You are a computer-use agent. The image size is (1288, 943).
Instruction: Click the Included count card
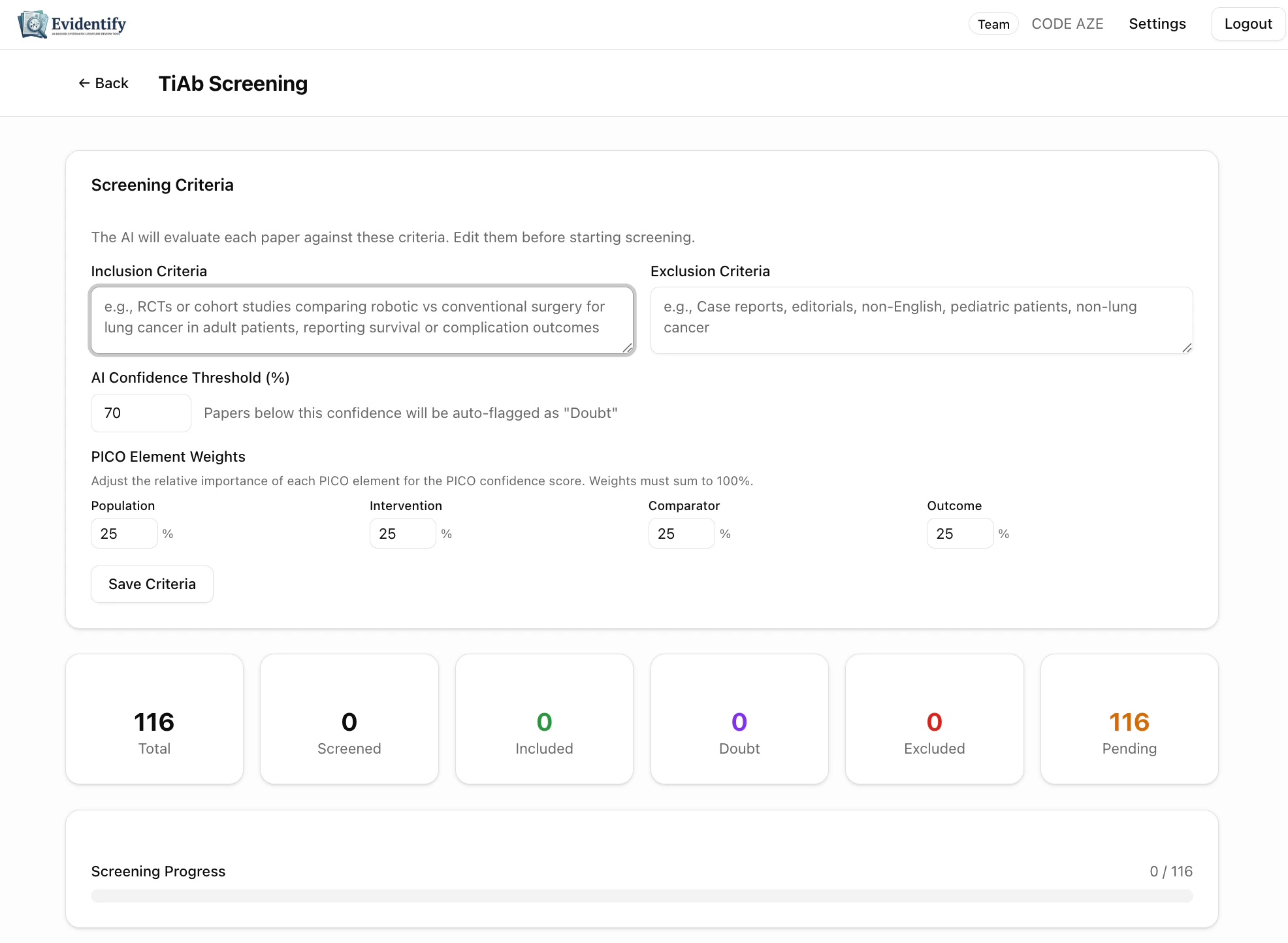click(x=544, y=719)
